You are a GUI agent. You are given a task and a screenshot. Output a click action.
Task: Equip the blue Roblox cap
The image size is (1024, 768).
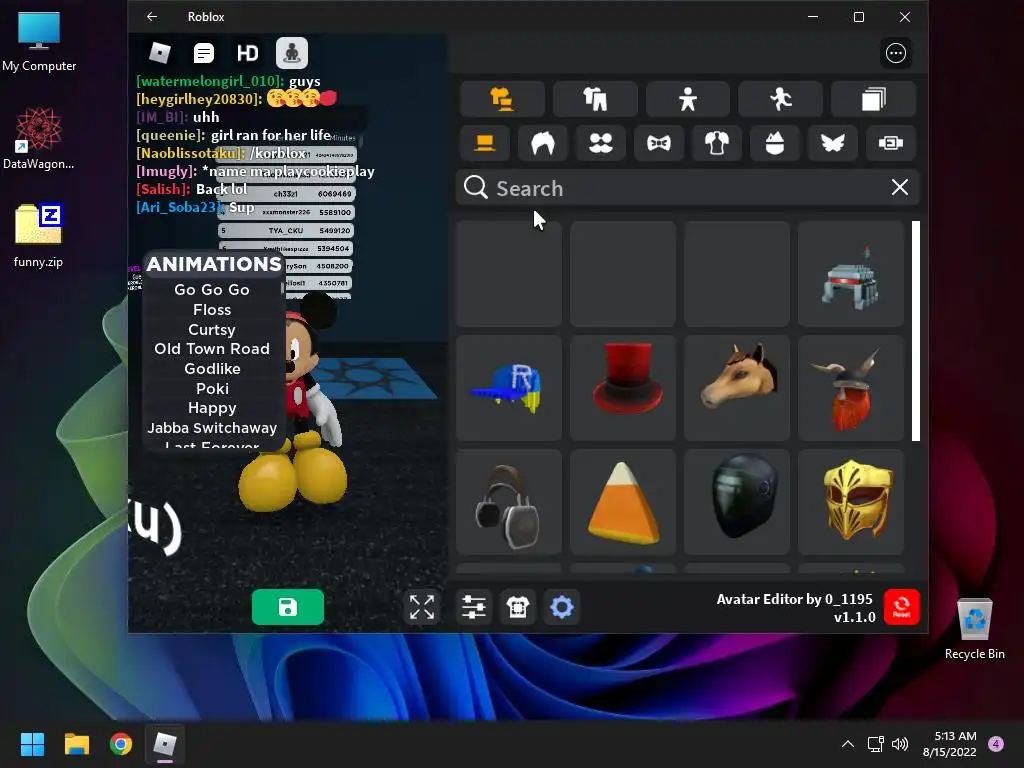509,388
